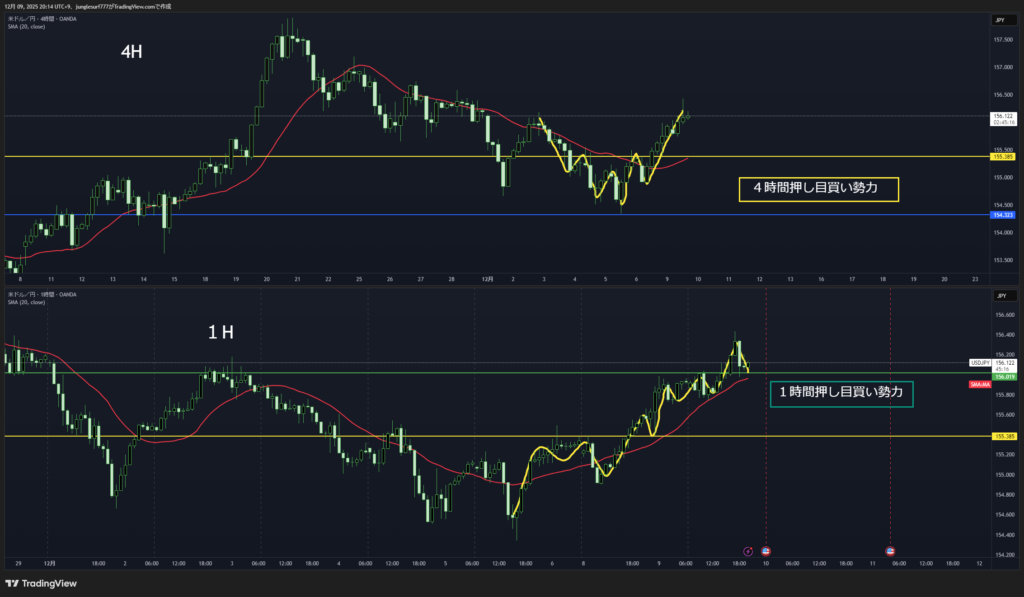Click the 156.122 current price label on the 4H axis

(1003, 117)
